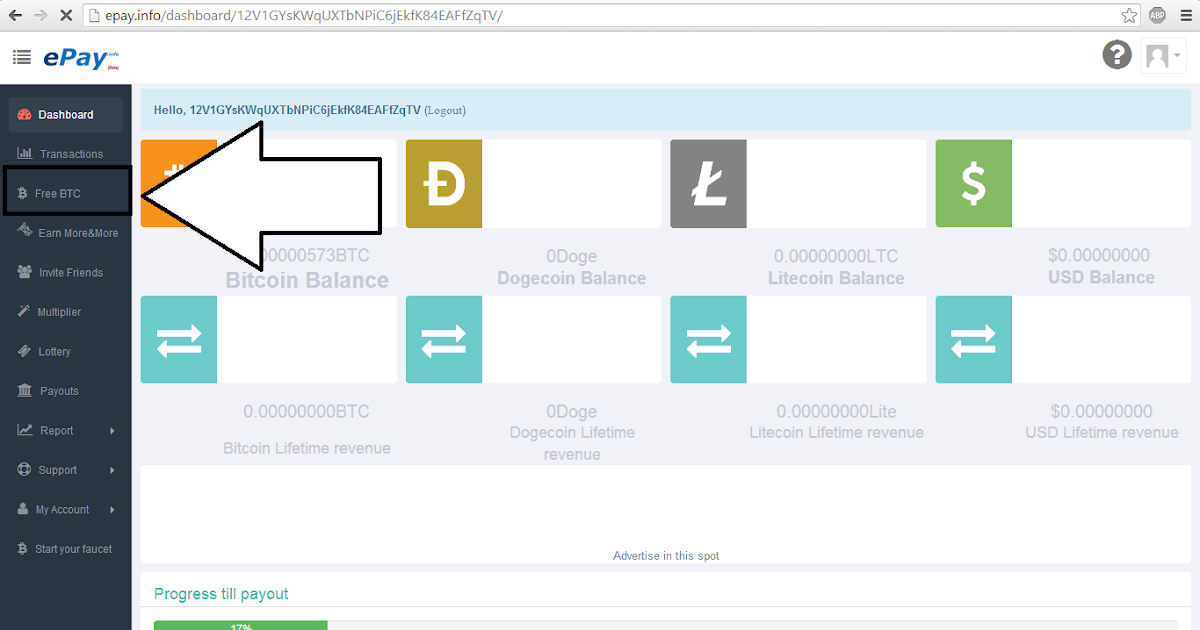
Task: Click the ePay logo
Action: (x=81, y=59)
